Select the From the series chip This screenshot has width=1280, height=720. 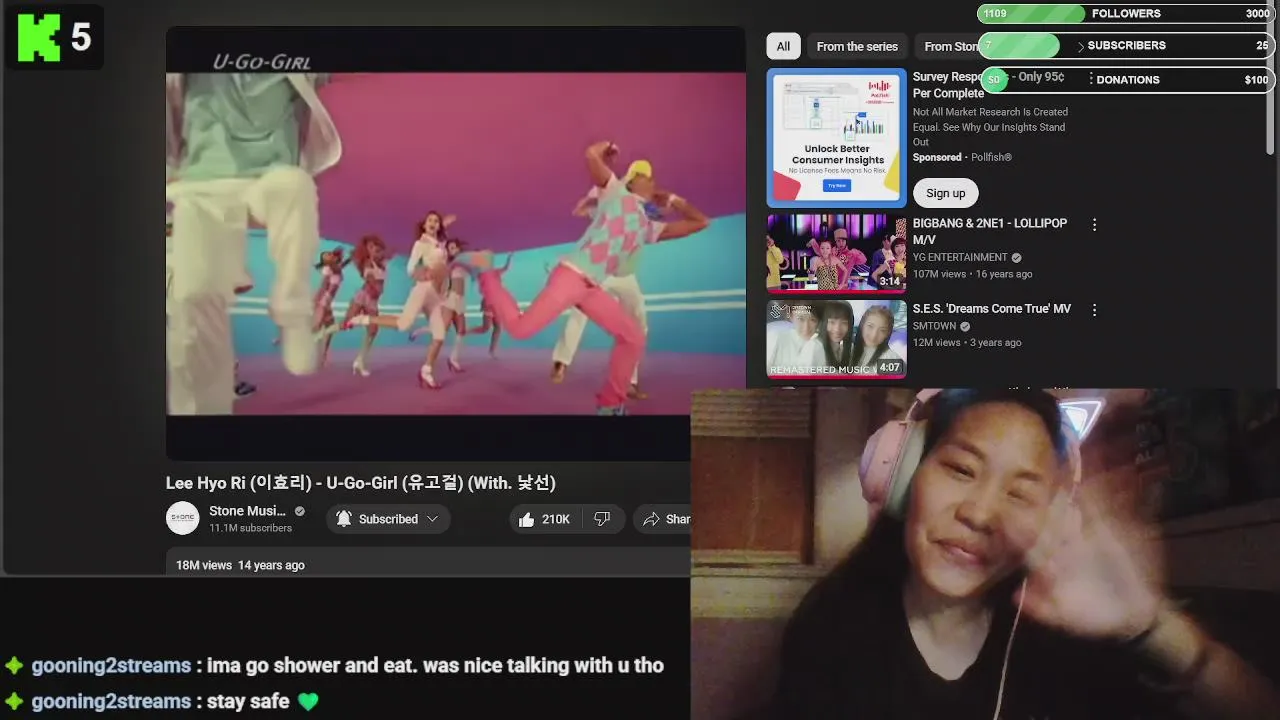pyautogui.click(x=857, y=46)
